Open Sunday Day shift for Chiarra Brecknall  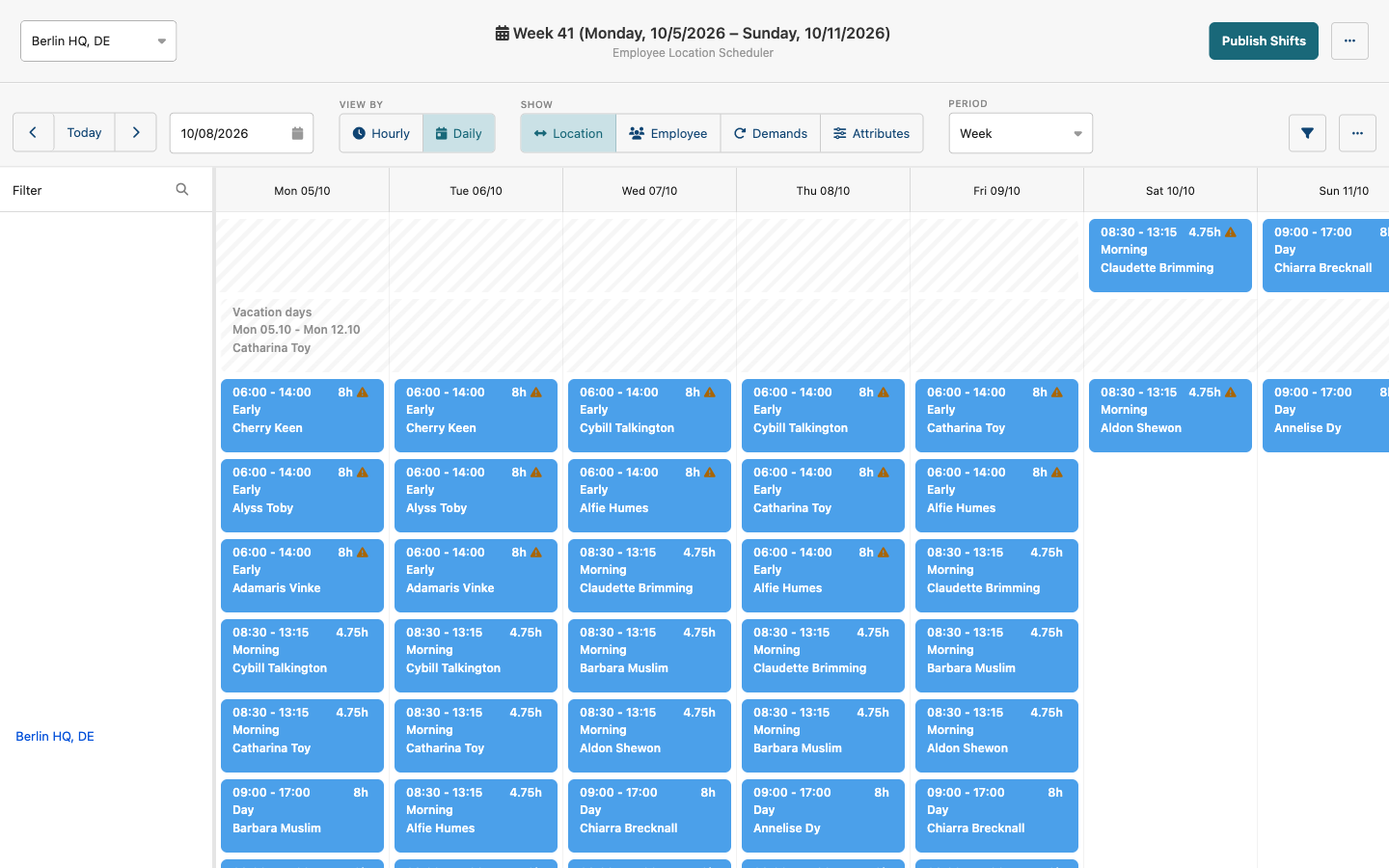(1326, 255)
